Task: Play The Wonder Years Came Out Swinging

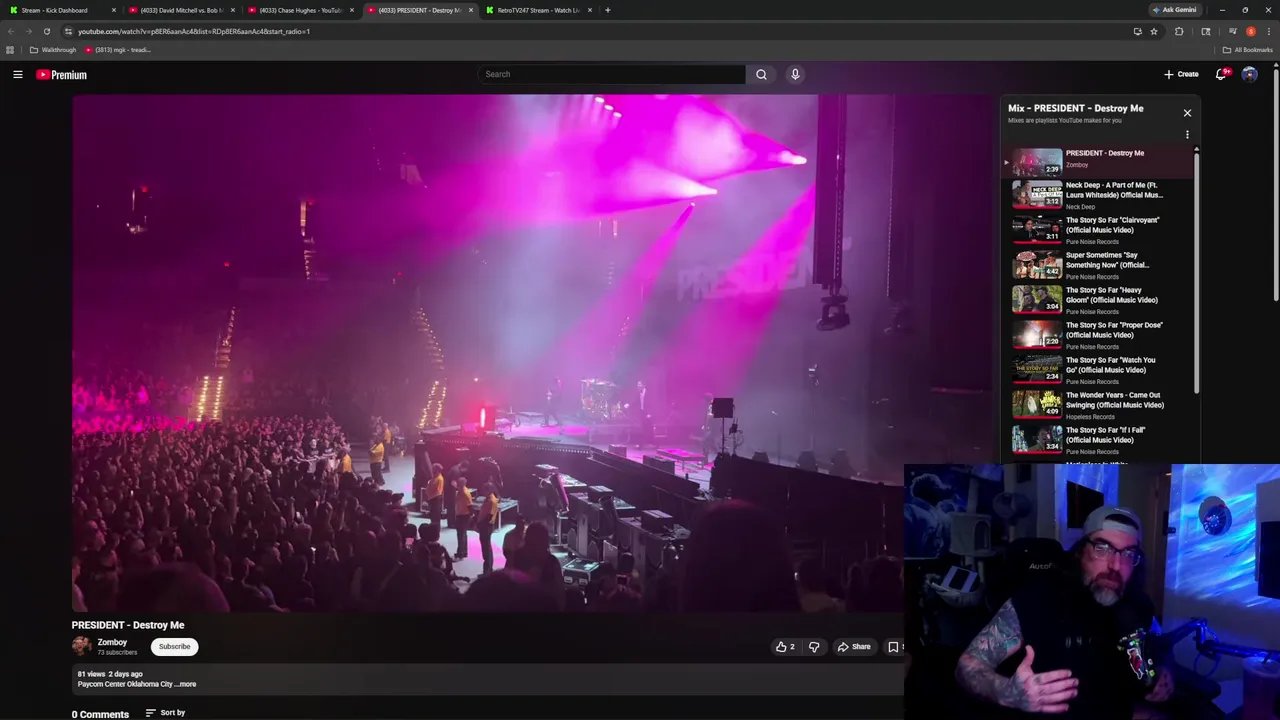Action: 1098,405
